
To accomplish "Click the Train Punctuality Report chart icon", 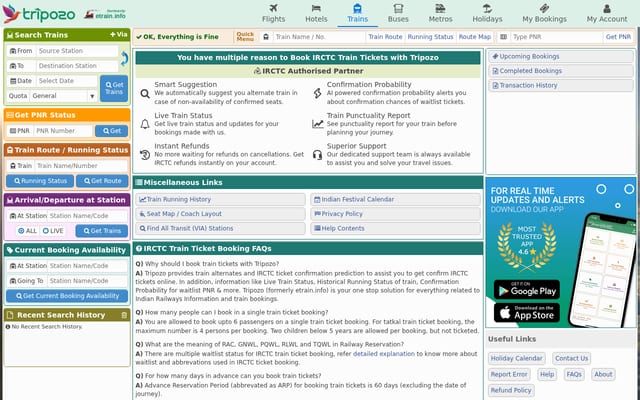I will [318, 124].
